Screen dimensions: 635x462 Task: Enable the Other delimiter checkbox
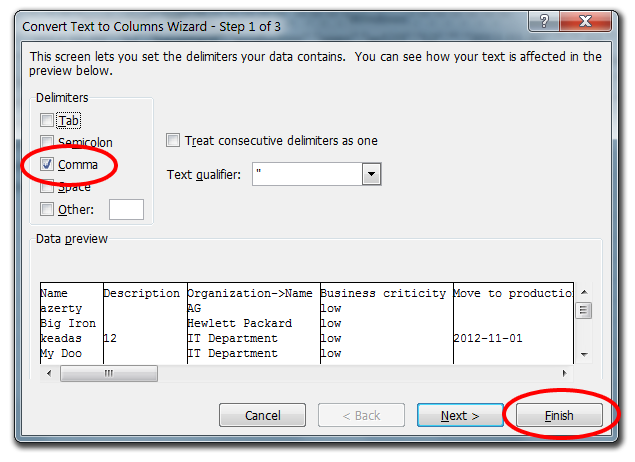pyautogui.click(x=47, y=209)
